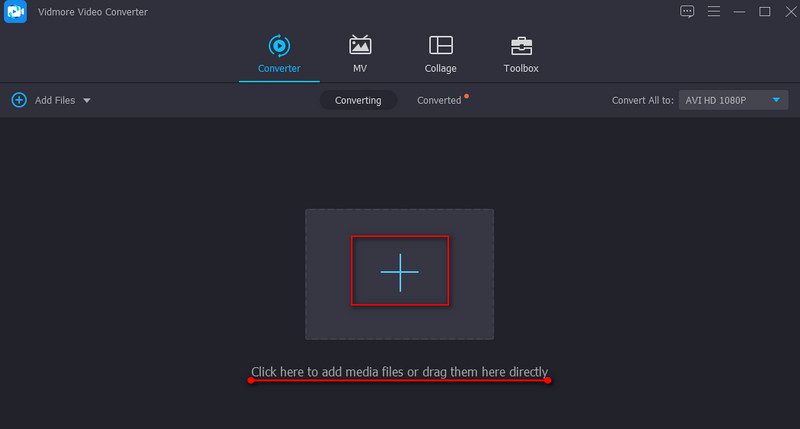This screenshot has height=429, width=800.
Task: Open the feedback chat icon in title bar
Action: click(687, 11)
